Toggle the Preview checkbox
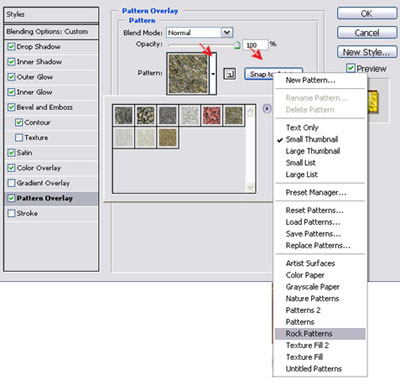This screenshot has height=390, width=400. tap(350, 68)
